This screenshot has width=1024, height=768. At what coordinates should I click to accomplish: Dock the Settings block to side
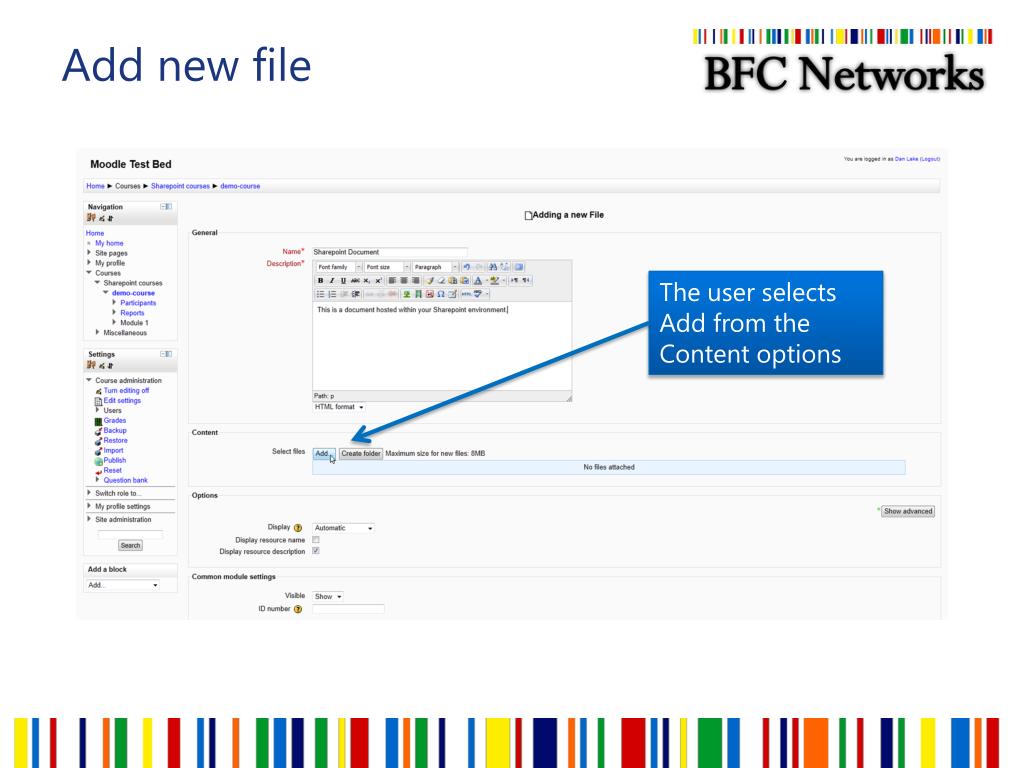pos(167,354)
